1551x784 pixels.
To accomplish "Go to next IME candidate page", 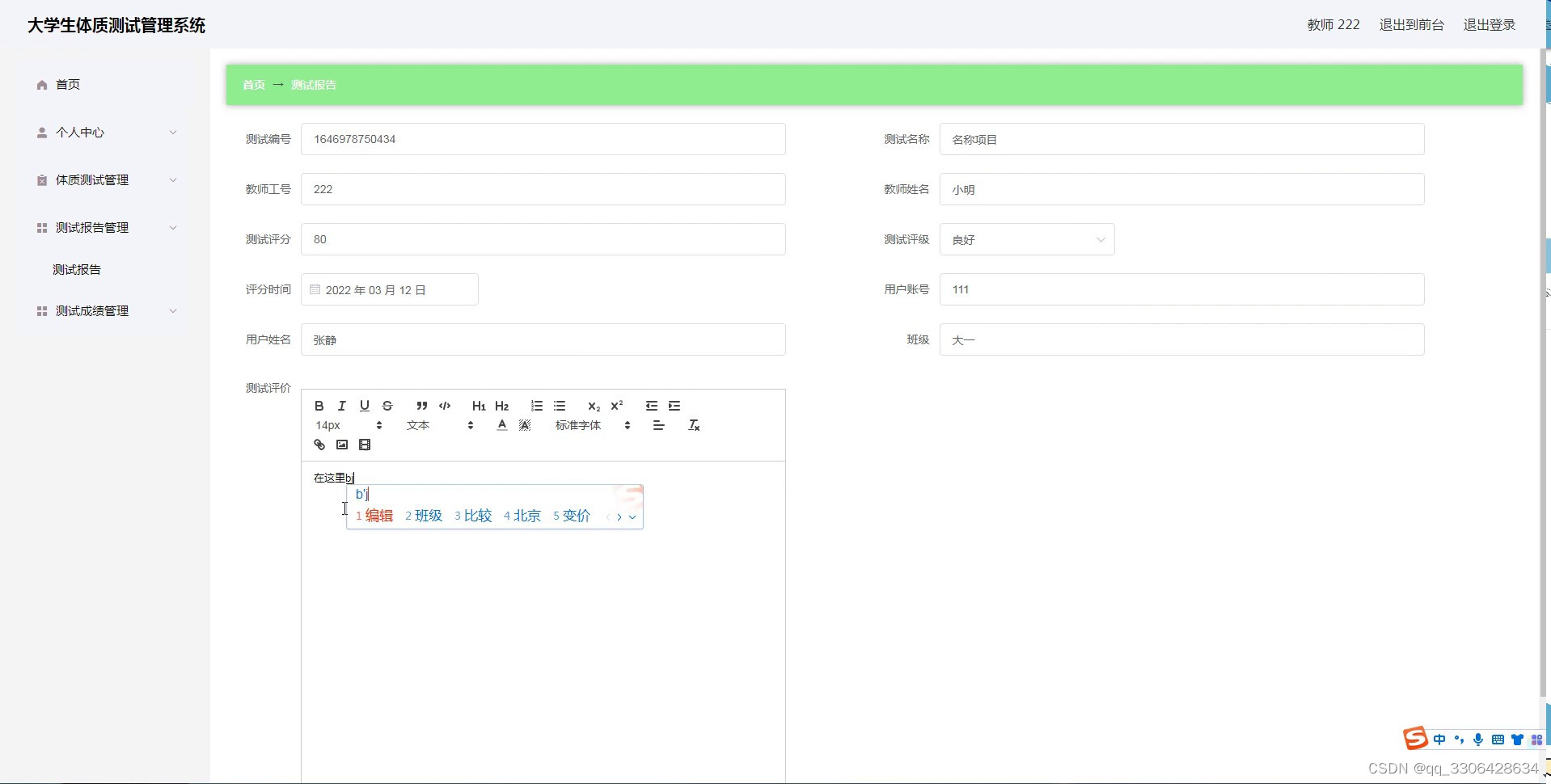I will [x=619, y=517].
